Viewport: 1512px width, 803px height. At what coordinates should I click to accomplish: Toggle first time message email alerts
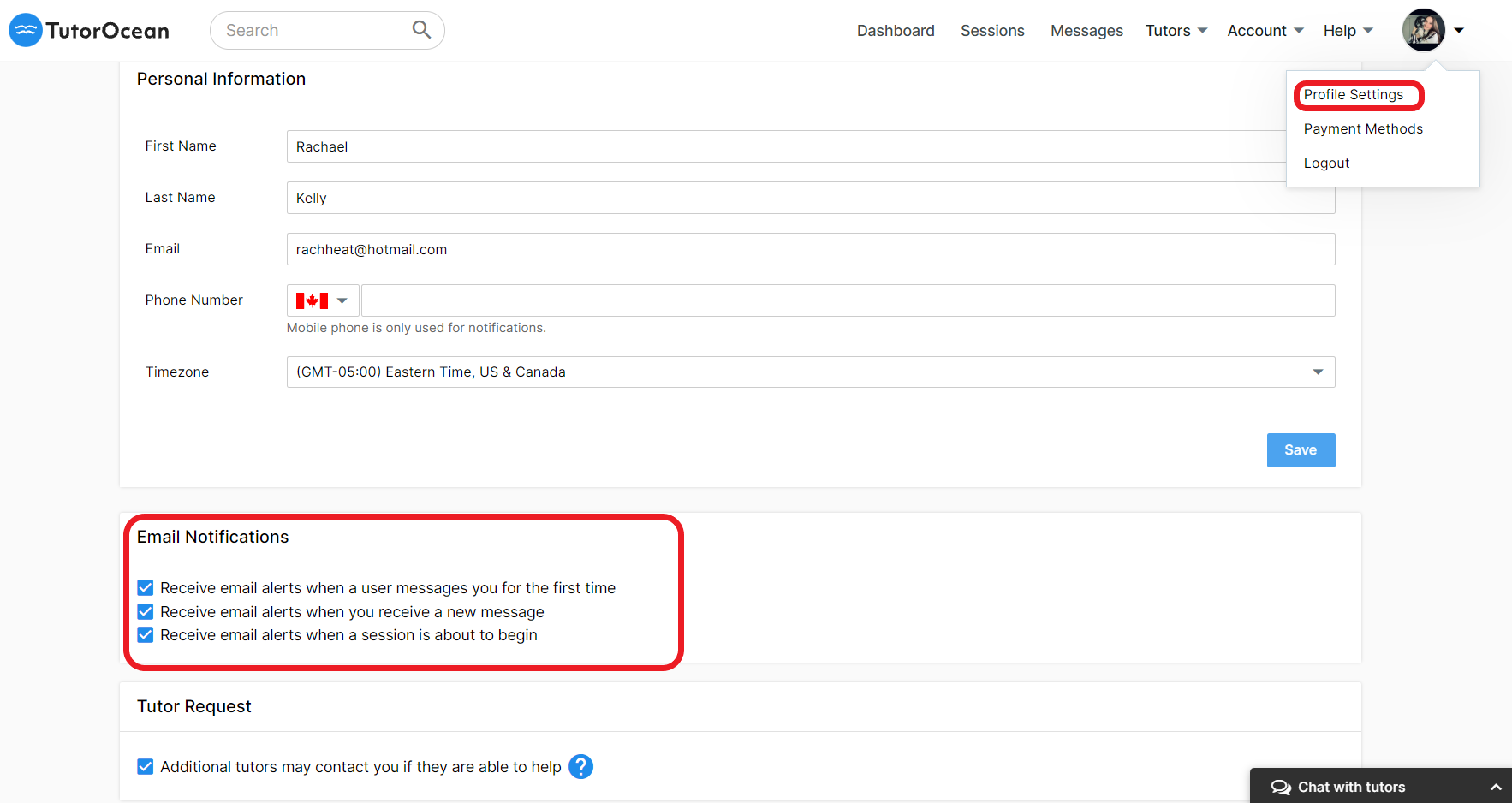pos(146,588)
